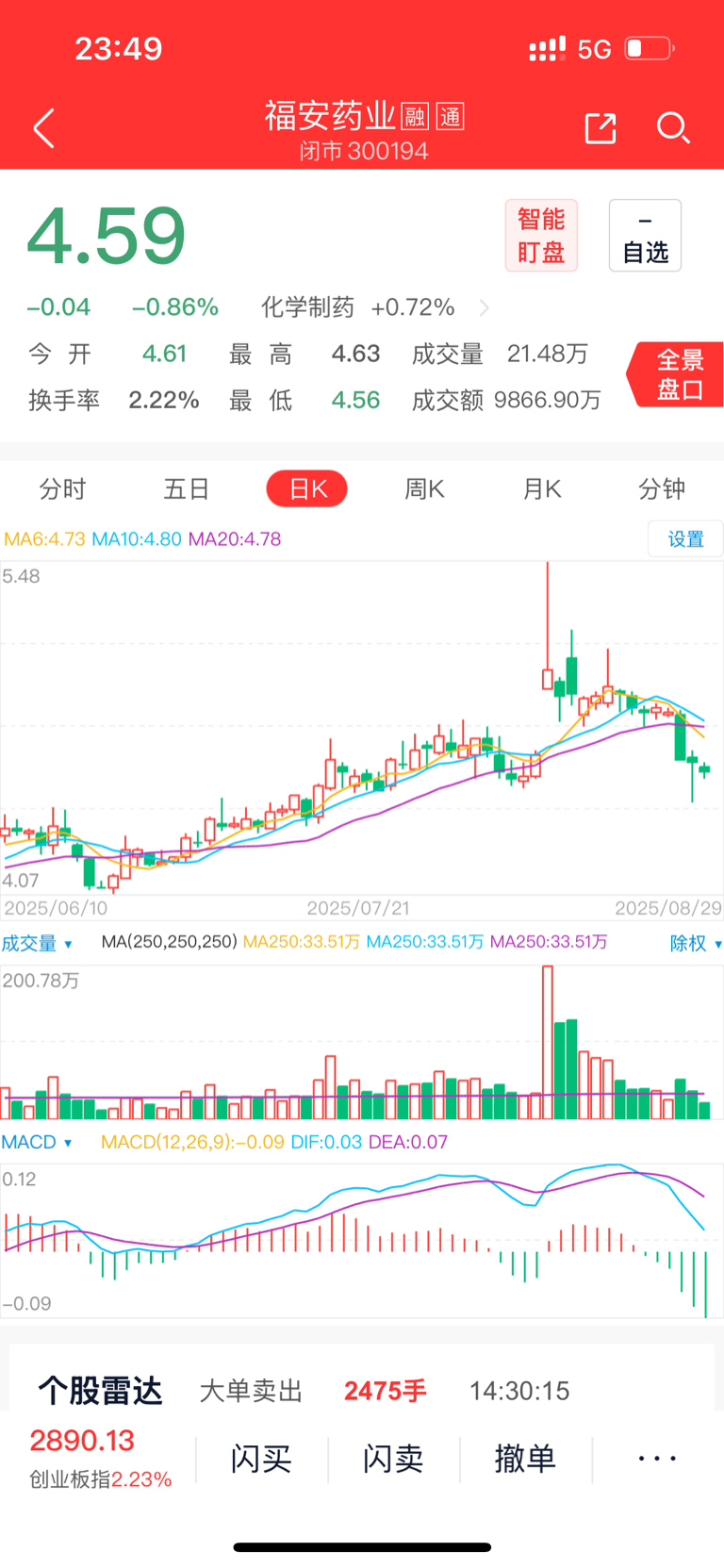
Task: Tap the tallest red volume bar
Action: coord(548,1042)
